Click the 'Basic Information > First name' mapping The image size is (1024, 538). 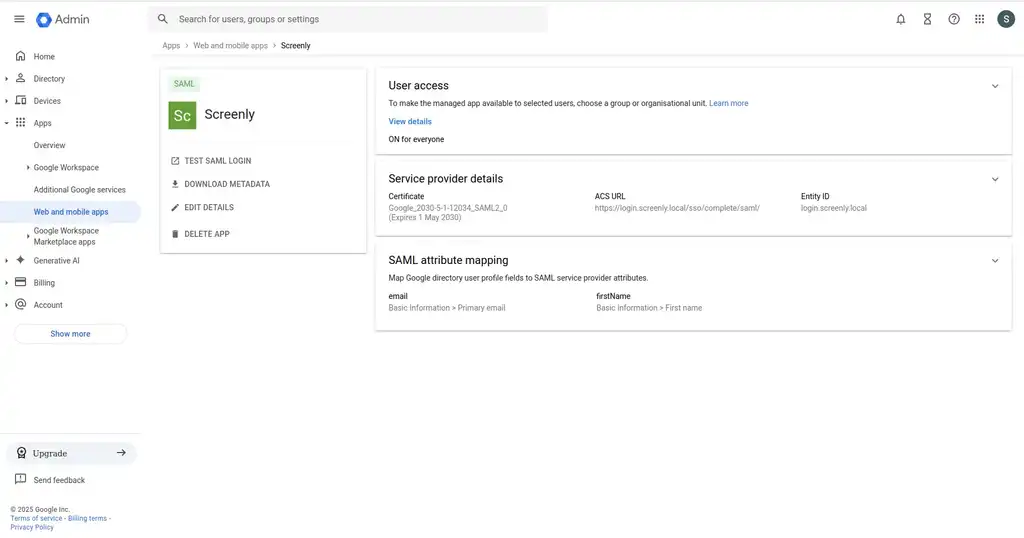pos(648,308)
